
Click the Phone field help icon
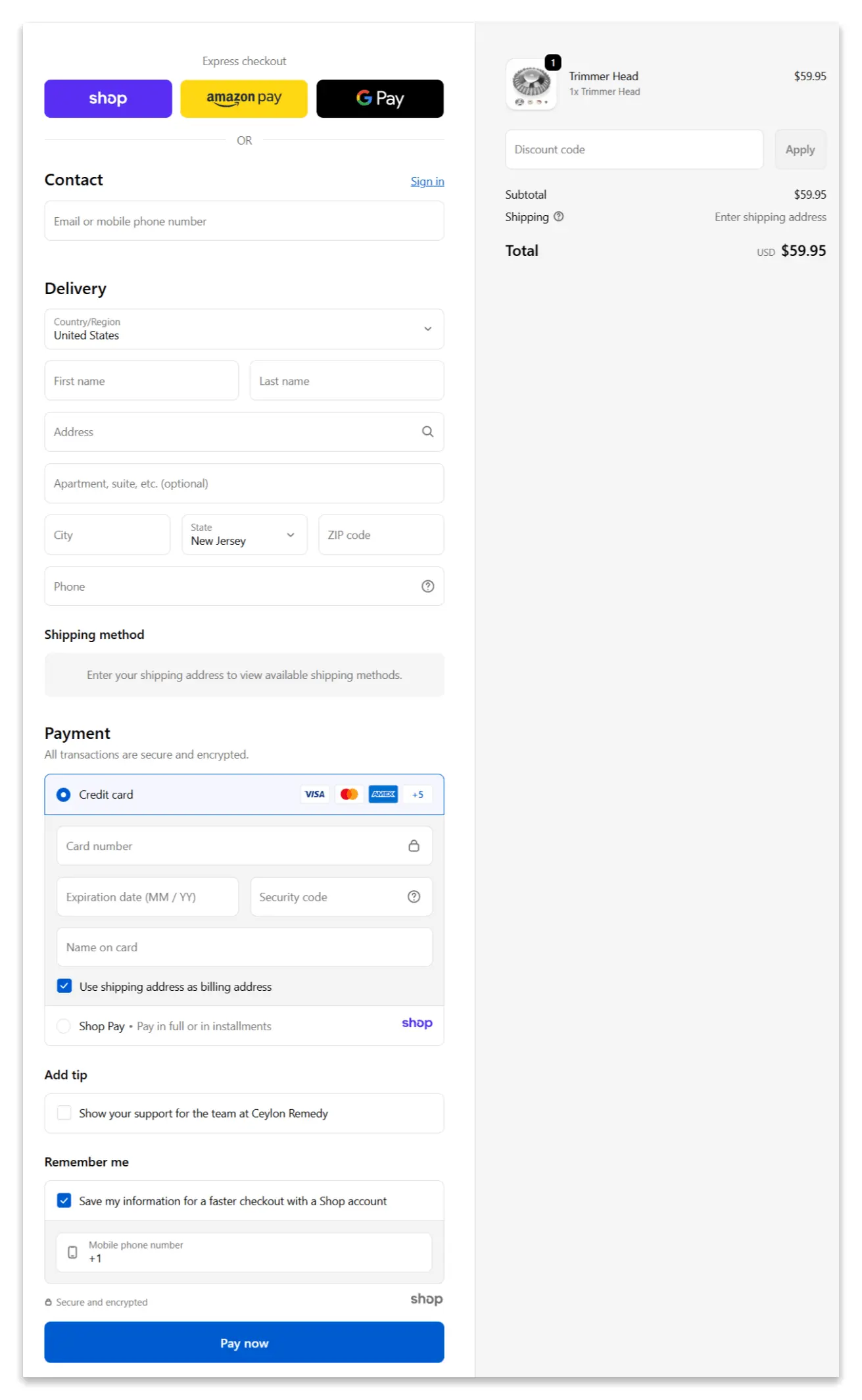coord(427,586)
